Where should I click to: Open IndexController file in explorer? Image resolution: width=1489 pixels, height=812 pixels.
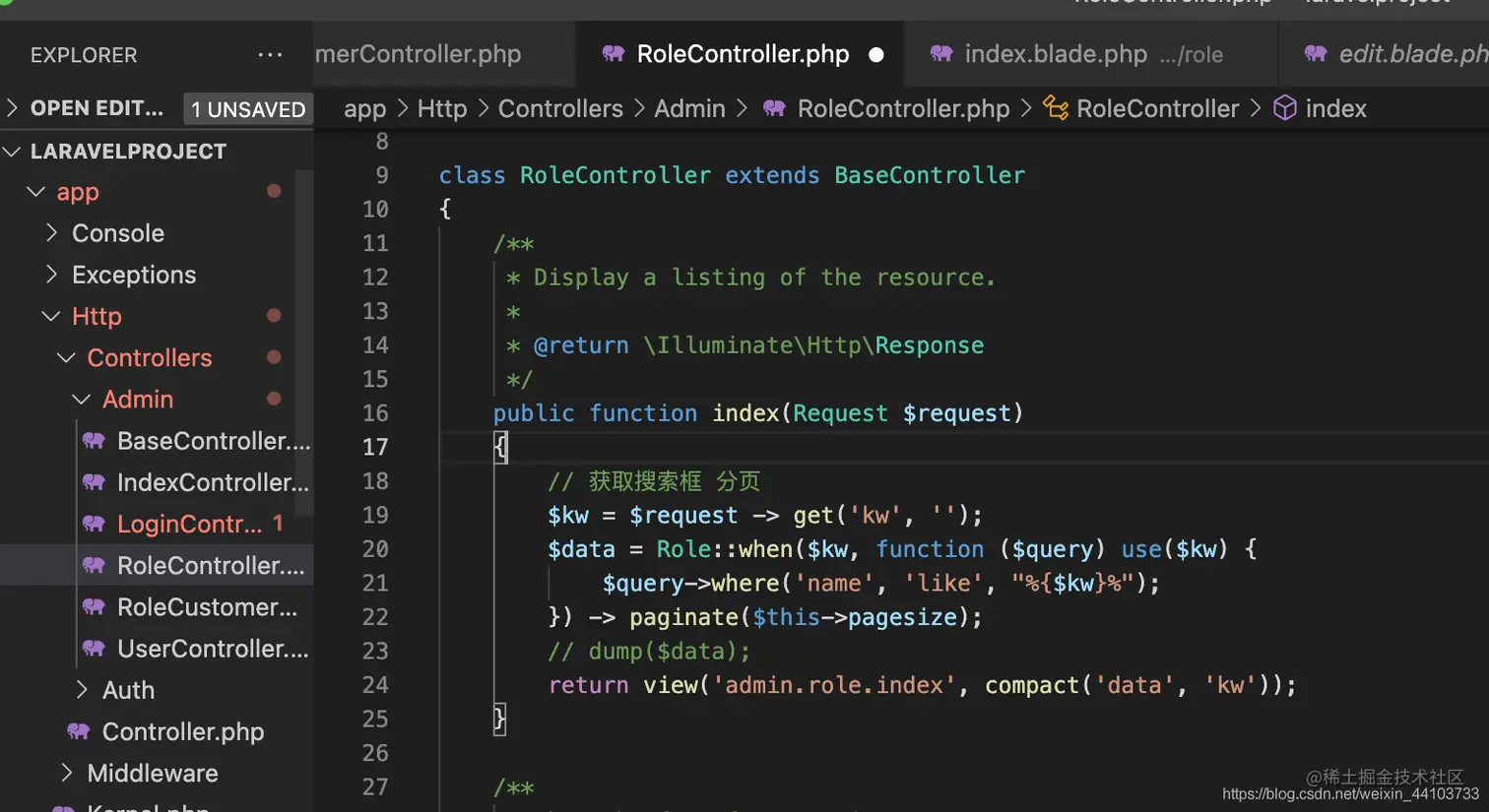point(157,482)
